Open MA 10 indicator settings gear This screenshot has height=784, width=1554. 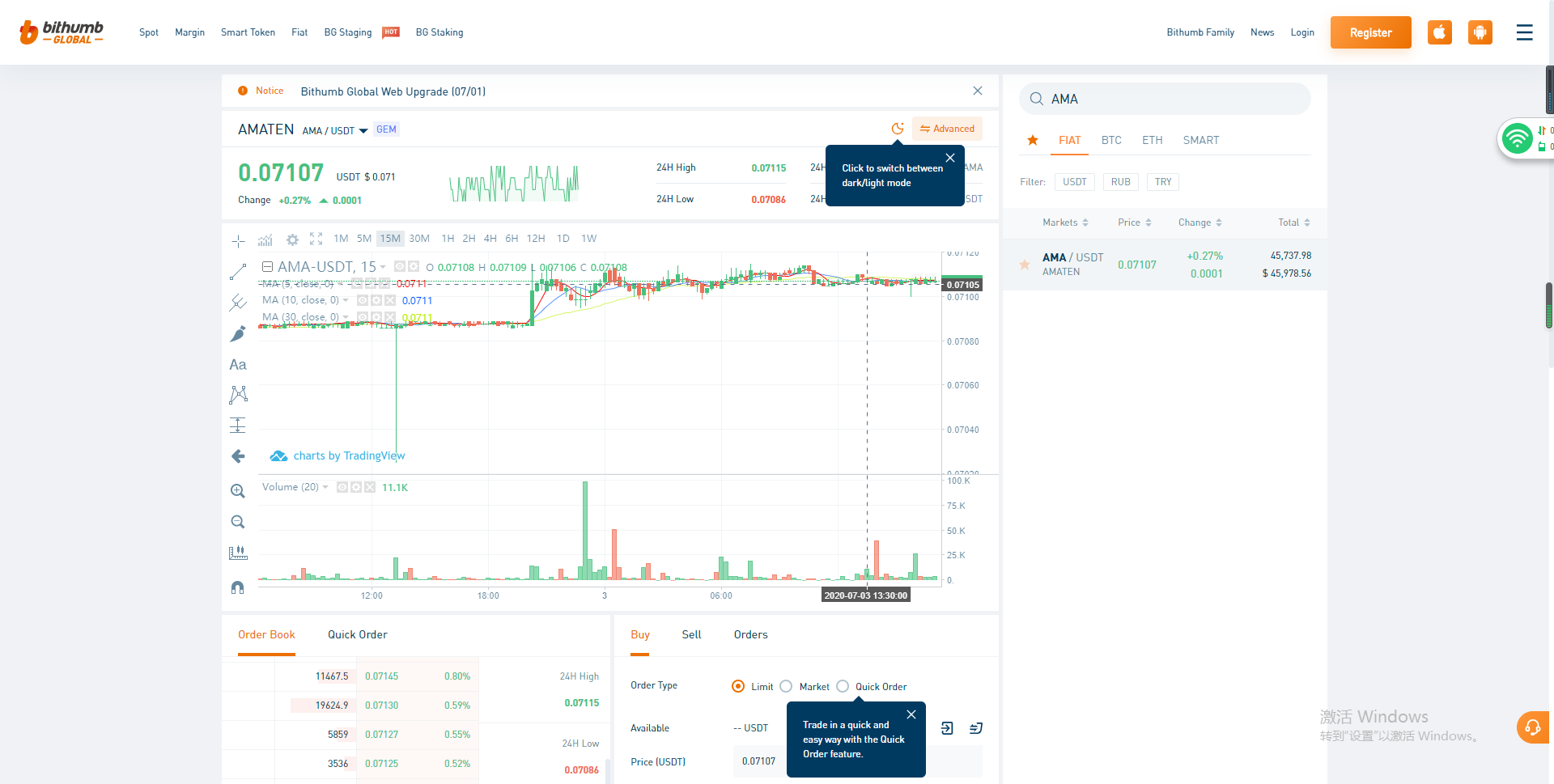376,300
